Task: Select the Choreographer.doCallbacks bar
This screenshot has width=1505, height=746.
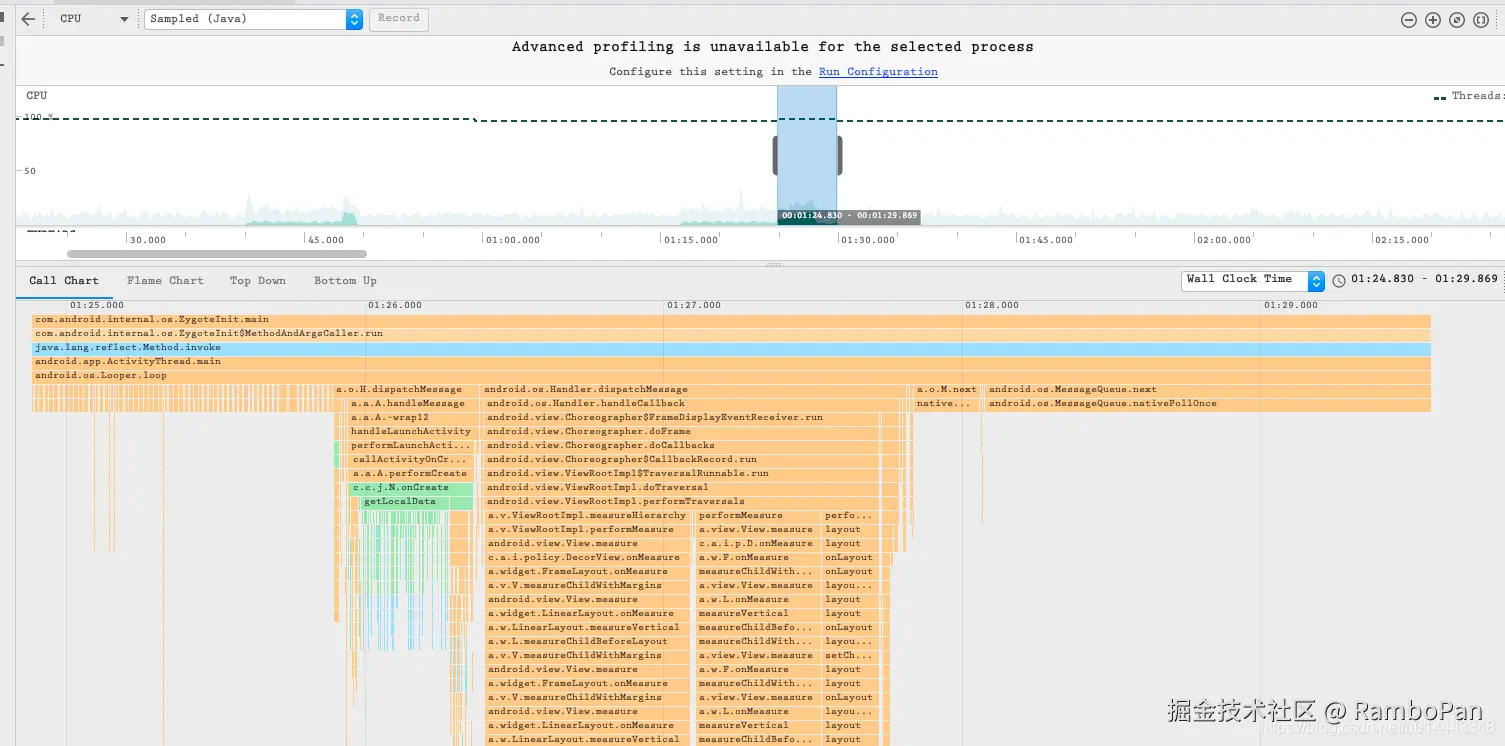Action: click(x=683, y=446)
